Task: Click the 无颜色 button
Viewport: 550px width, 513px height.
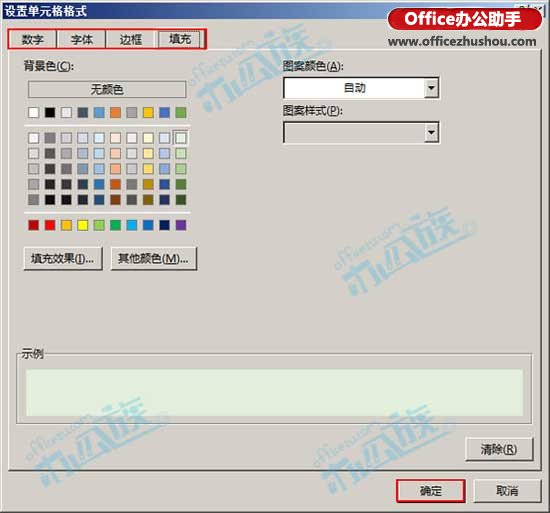Action: click(x=107, y=89)
